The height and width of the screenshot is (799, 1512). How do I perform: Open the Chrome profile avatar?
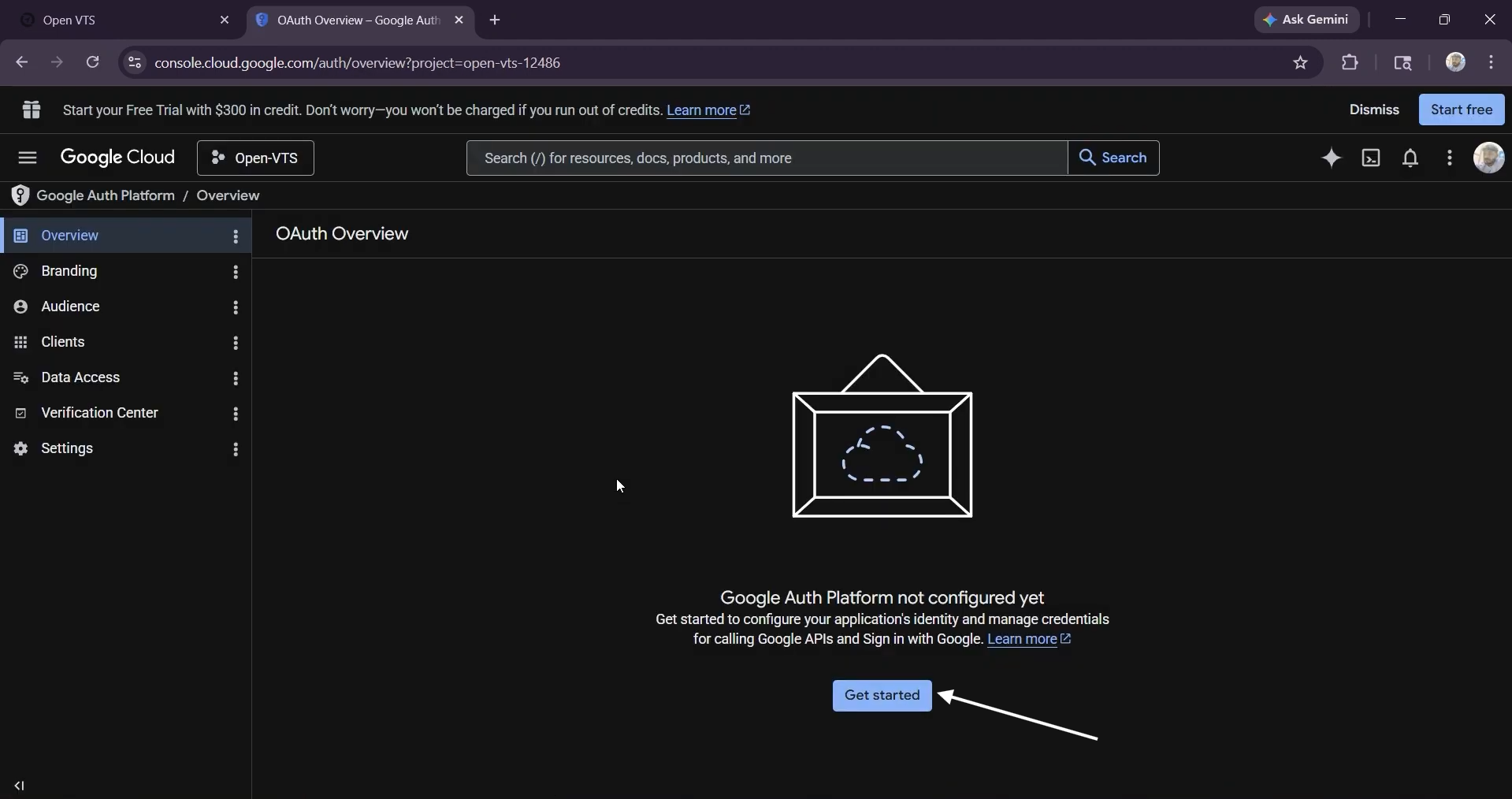[x=1455, y=62]
